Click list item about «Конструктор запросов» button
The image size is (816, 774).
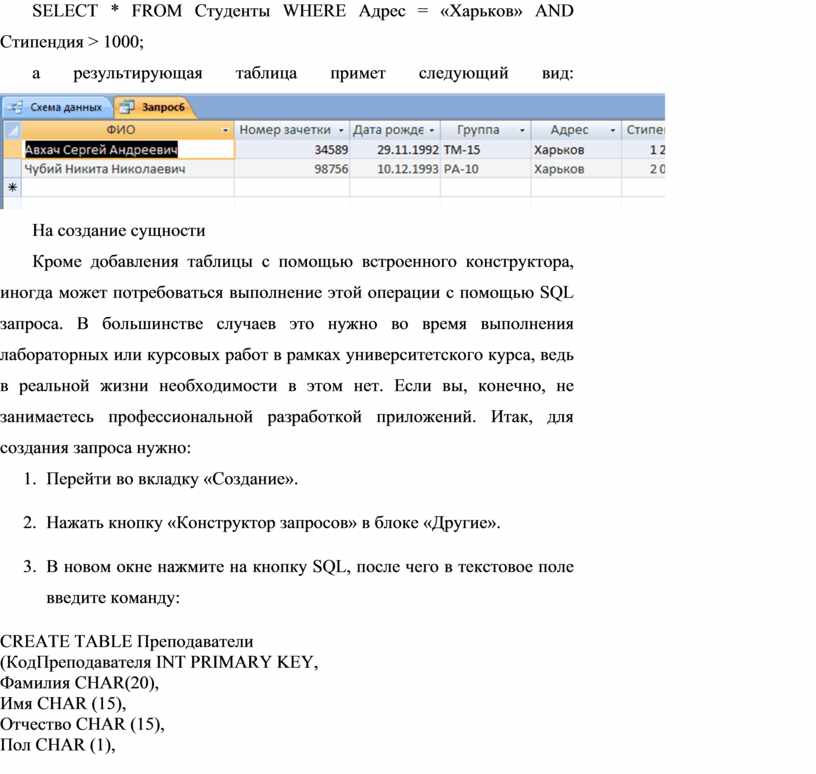(273, 522)
